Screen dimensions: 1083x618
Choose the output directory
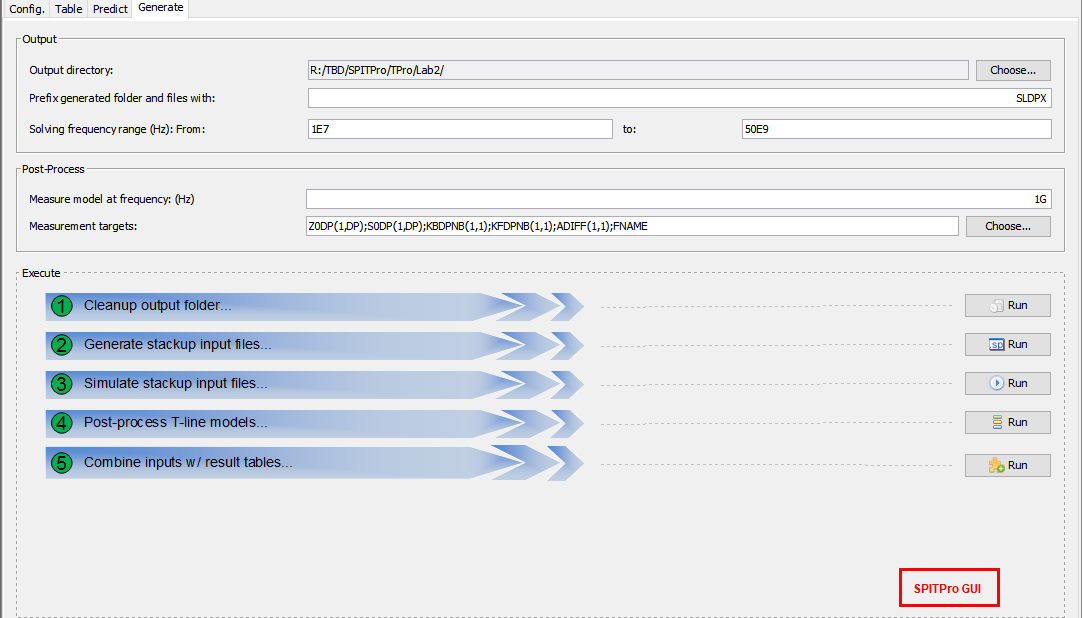tap(1013, 70)
